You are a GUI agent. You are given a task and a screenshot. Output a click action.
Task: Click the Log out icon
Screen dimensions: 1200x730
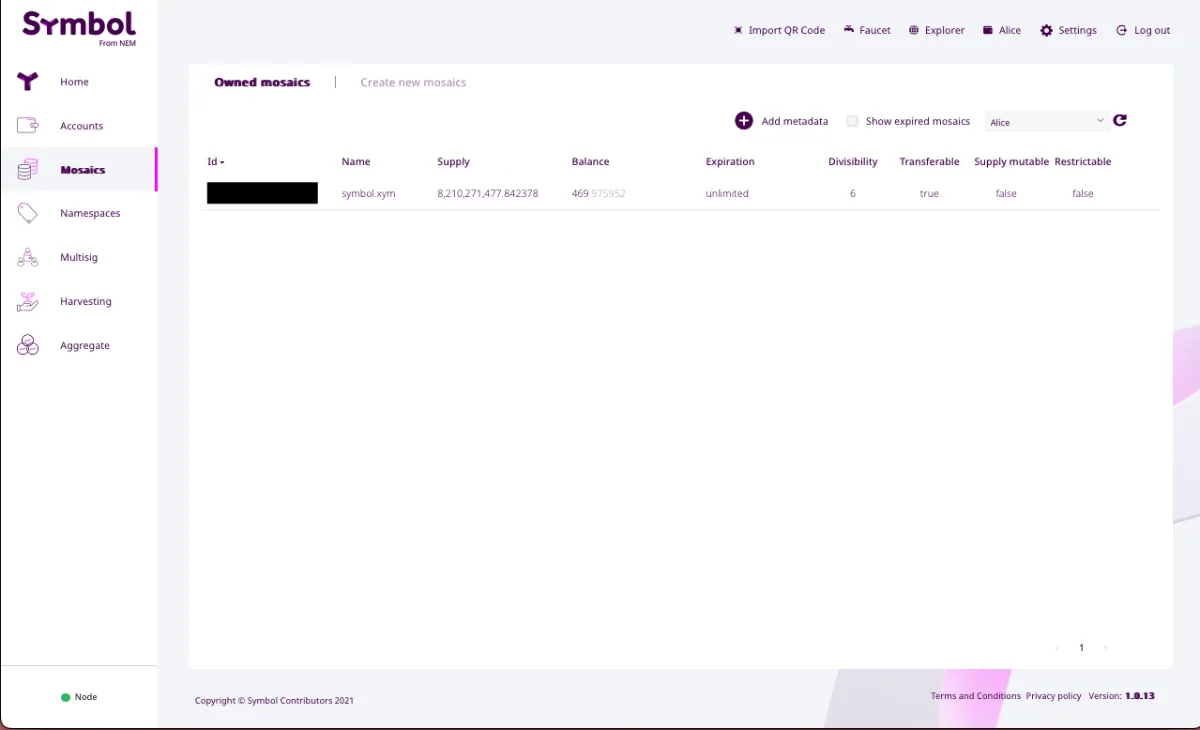tap(1122, 30)
